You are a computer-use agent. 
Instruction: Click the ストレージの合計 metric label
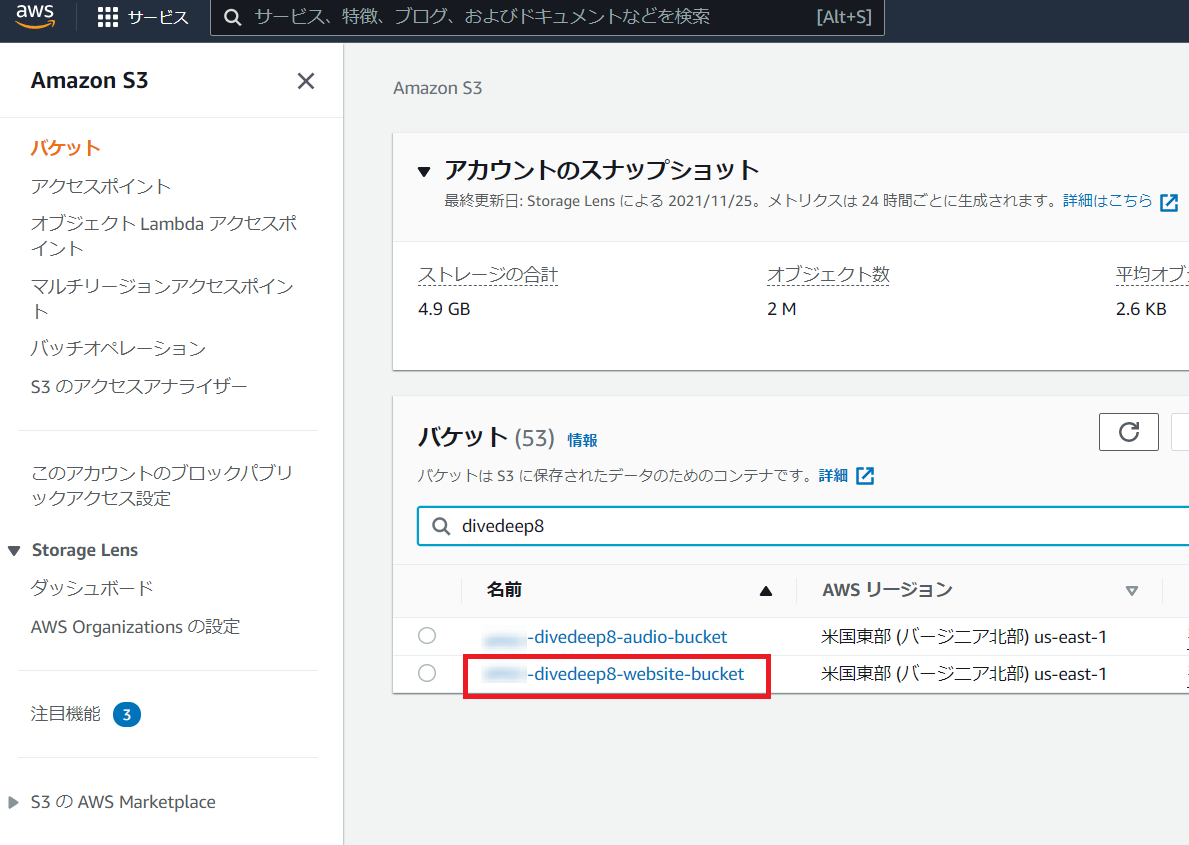click(488, 275)
